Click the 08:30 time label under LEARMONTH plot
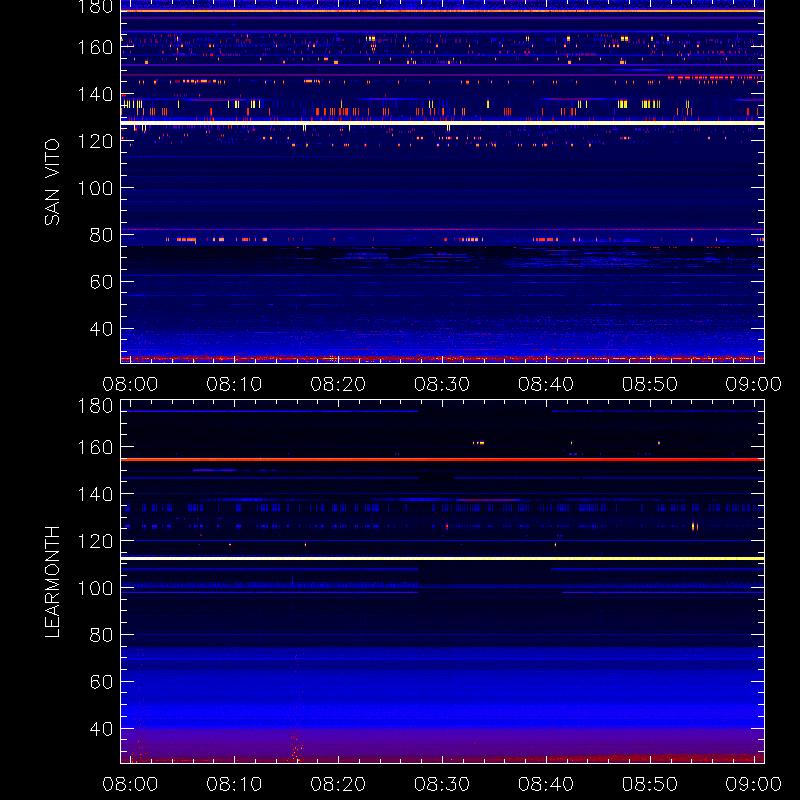Viewport: 800px width, 800px height. (442, 784)
